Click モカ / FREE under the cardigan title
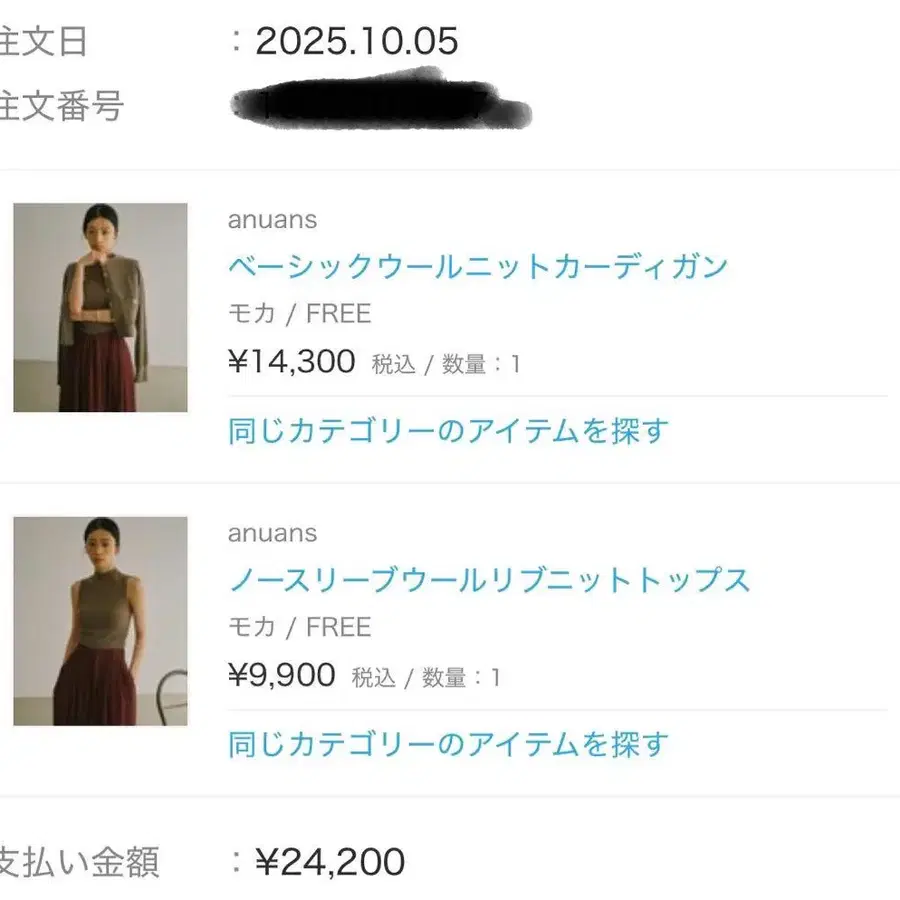 coord(299,314)
